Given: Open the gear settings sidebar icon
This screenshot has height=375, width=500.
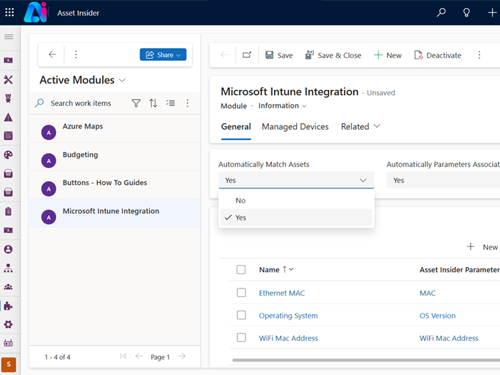Looking at the screenshot, I should pyautogui.click(x=8, y=324).
